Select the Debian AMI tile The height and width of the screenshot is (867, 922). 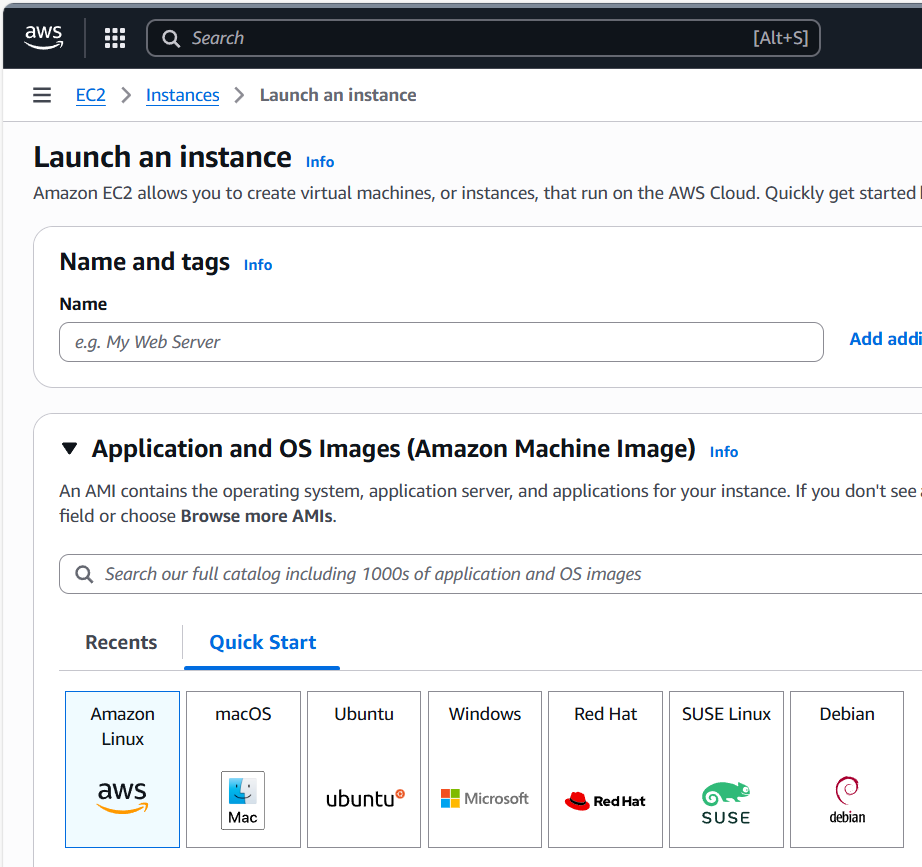click(846, 769)
